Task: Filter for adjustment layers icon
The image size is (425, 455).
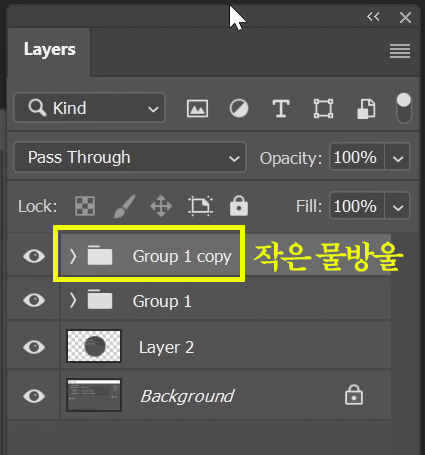Action: [x=239, y=108]
